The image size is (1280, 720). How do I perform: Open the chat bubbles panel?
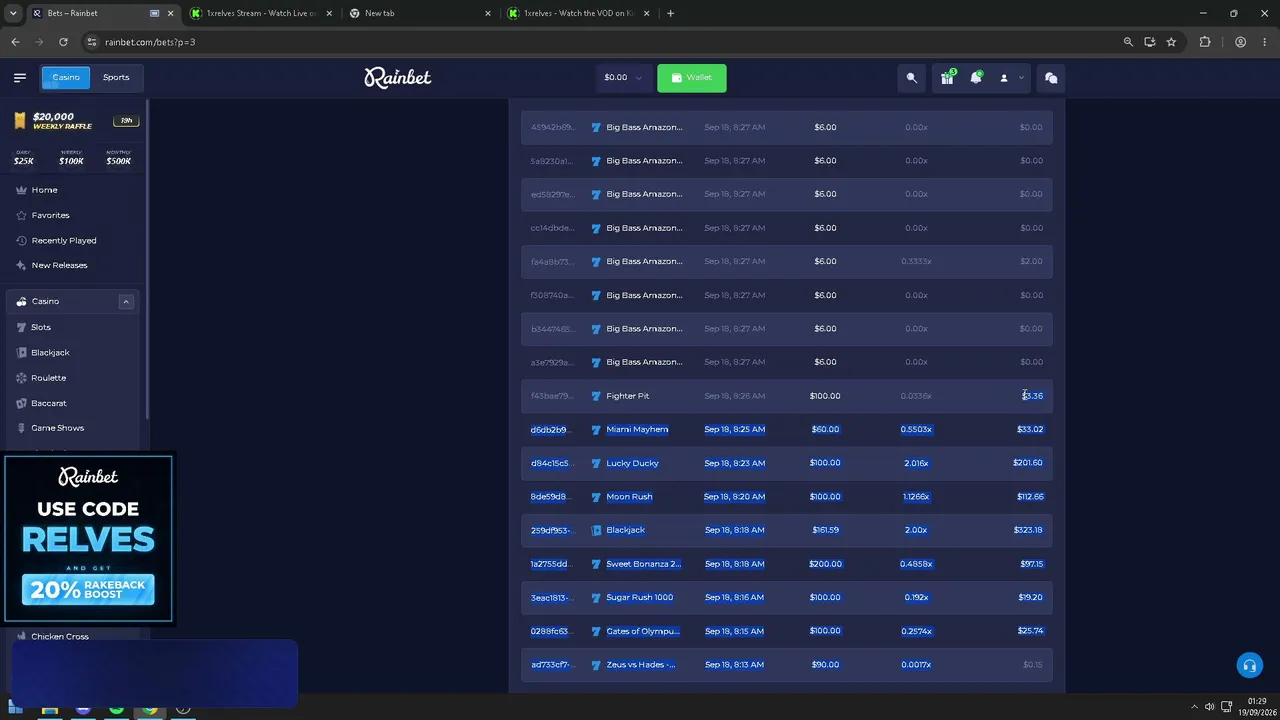1051,77
